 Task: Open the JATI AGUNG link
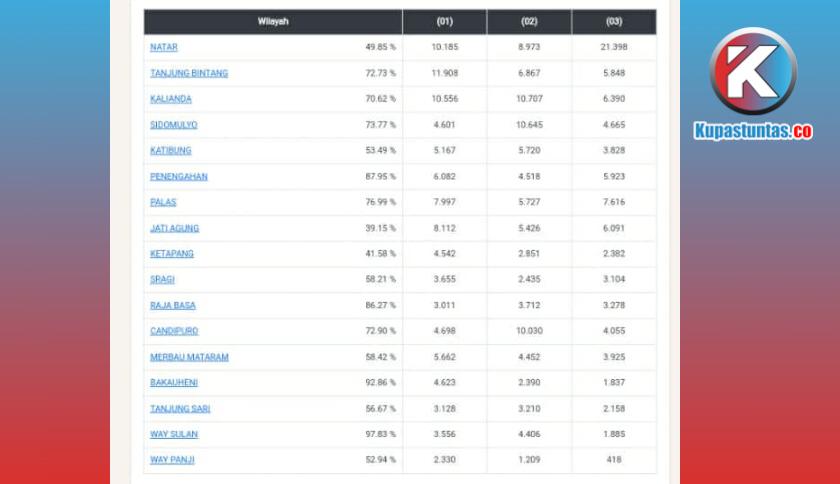click(x=174, y=228)
